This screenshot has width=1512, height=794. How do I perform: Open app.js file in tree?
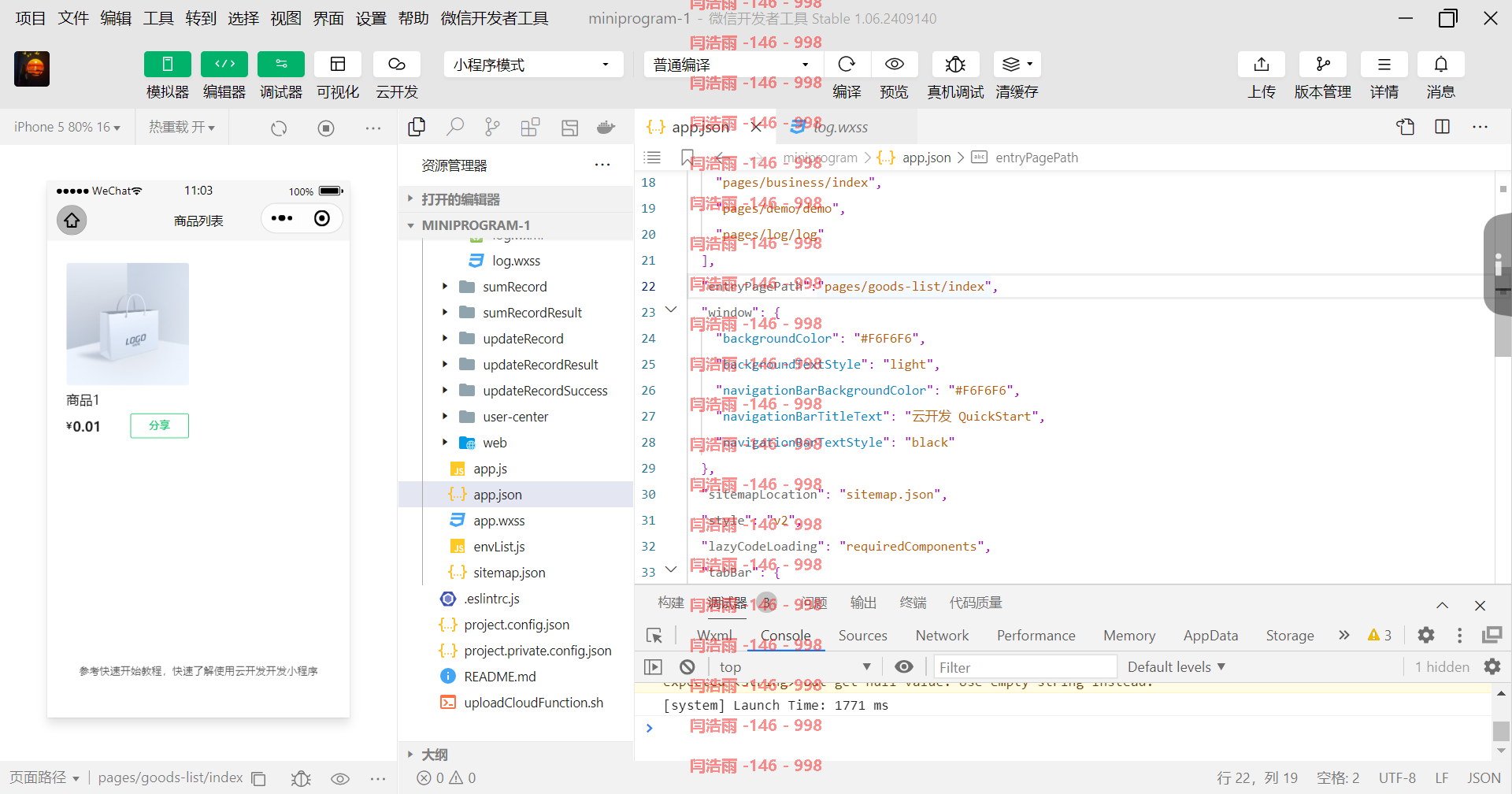tap(490, 469)
